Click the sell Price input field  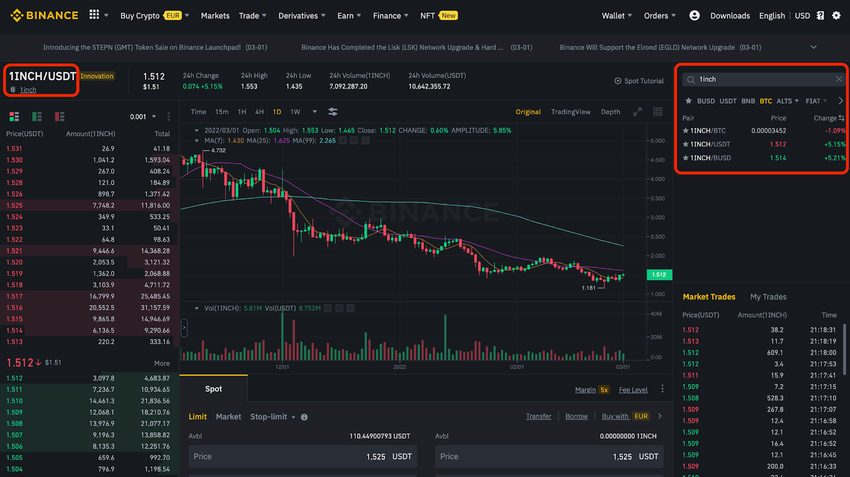[x=549, y=456]
